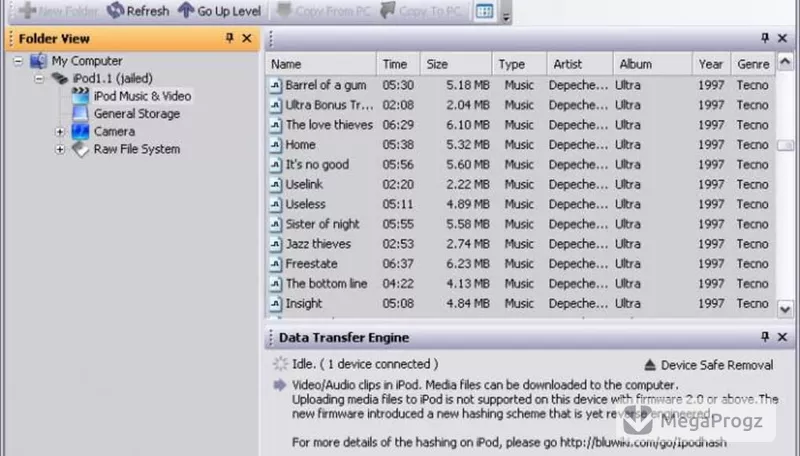Click the idle status spinner icon
Screen dimensions: 800x456
pos(280,364)
